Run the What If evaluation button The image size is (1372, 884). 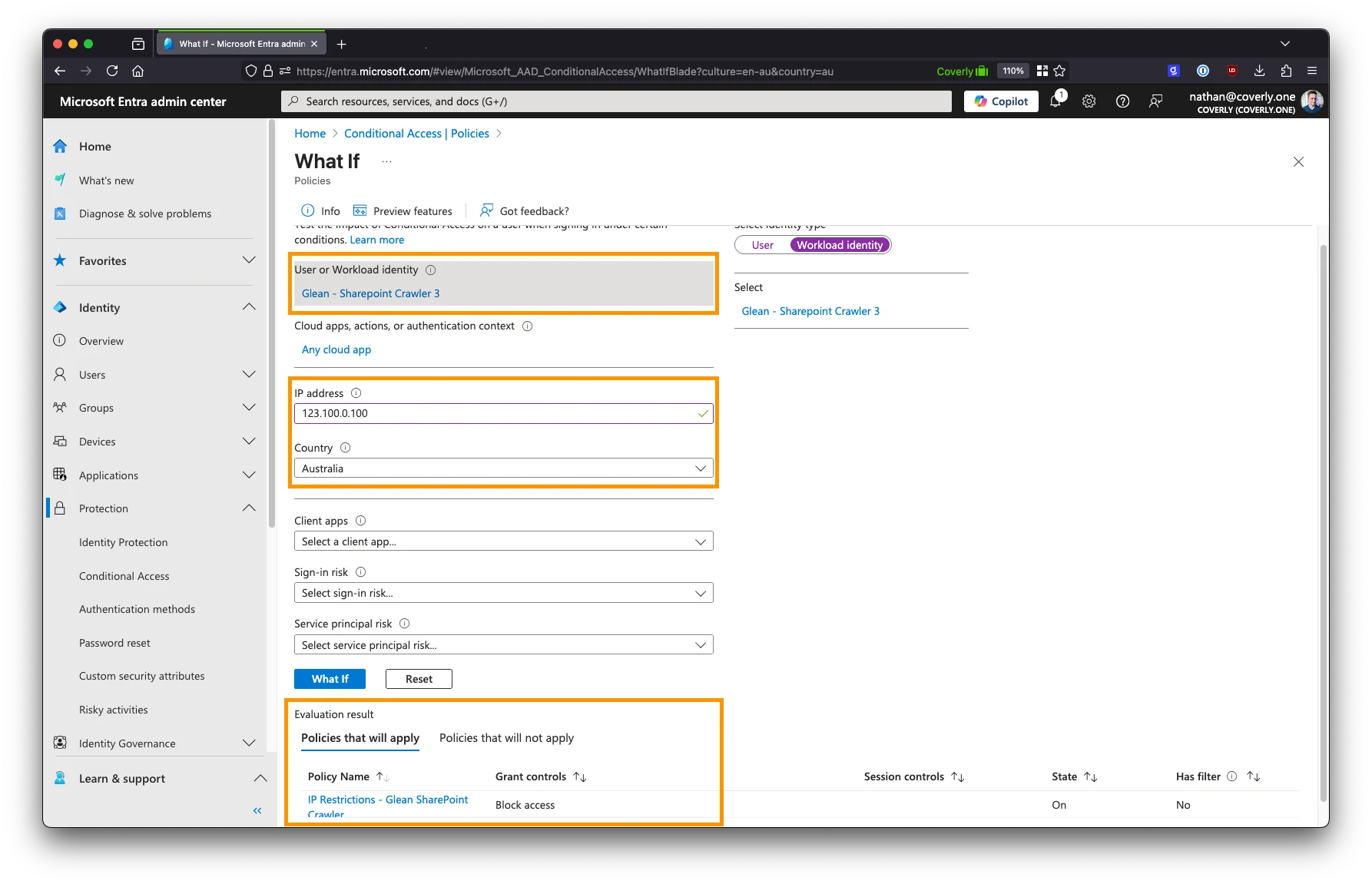[x=330, y=678]
